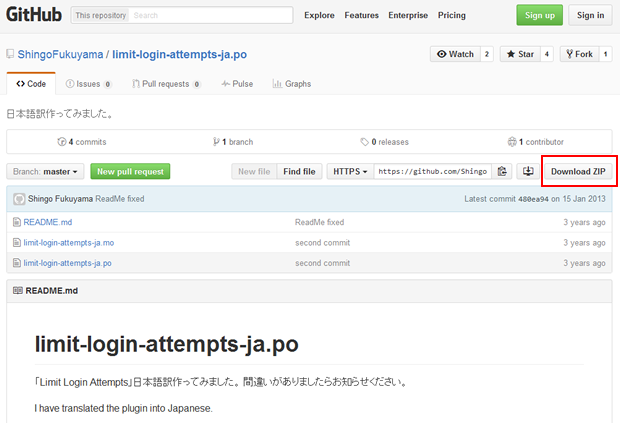The width and height of the screenshot is (620, 423).
Task: Fork this repository
Action: coord(579,54)
